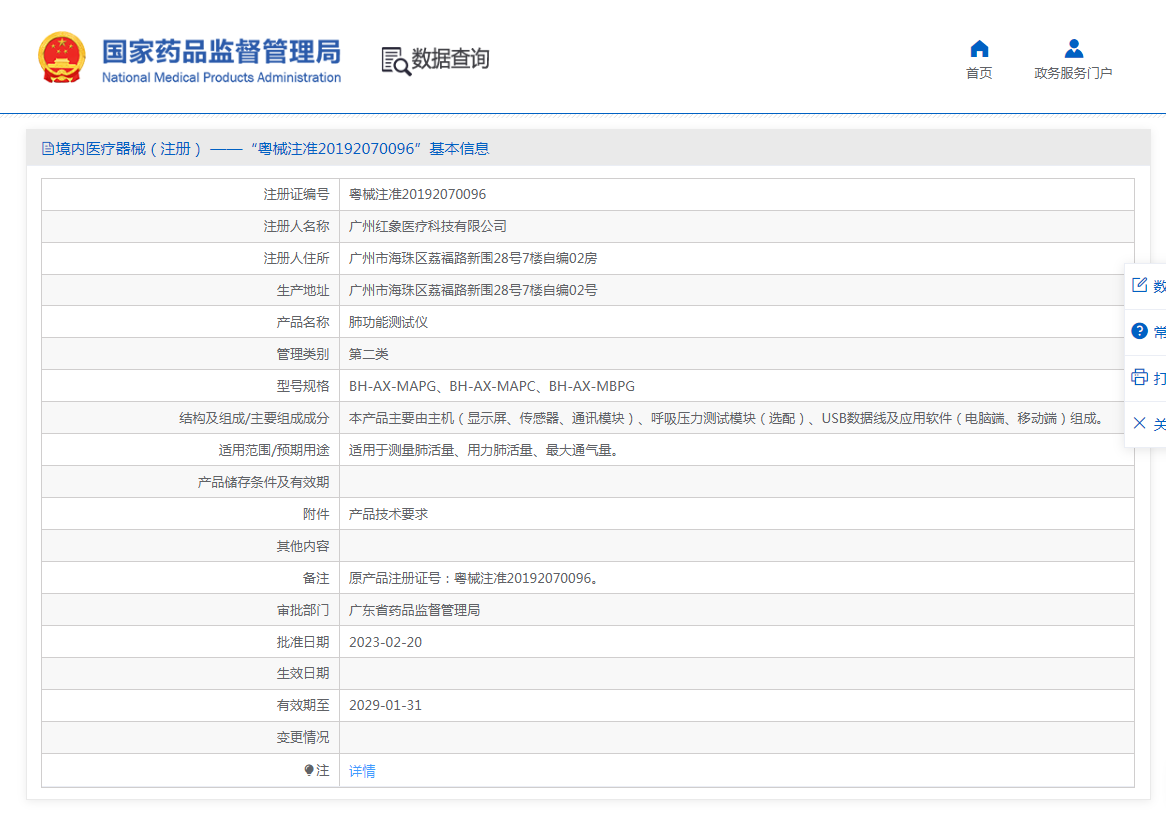
Task: Click the 注册人住所 label cell
Action: click(x=190, y=258)
